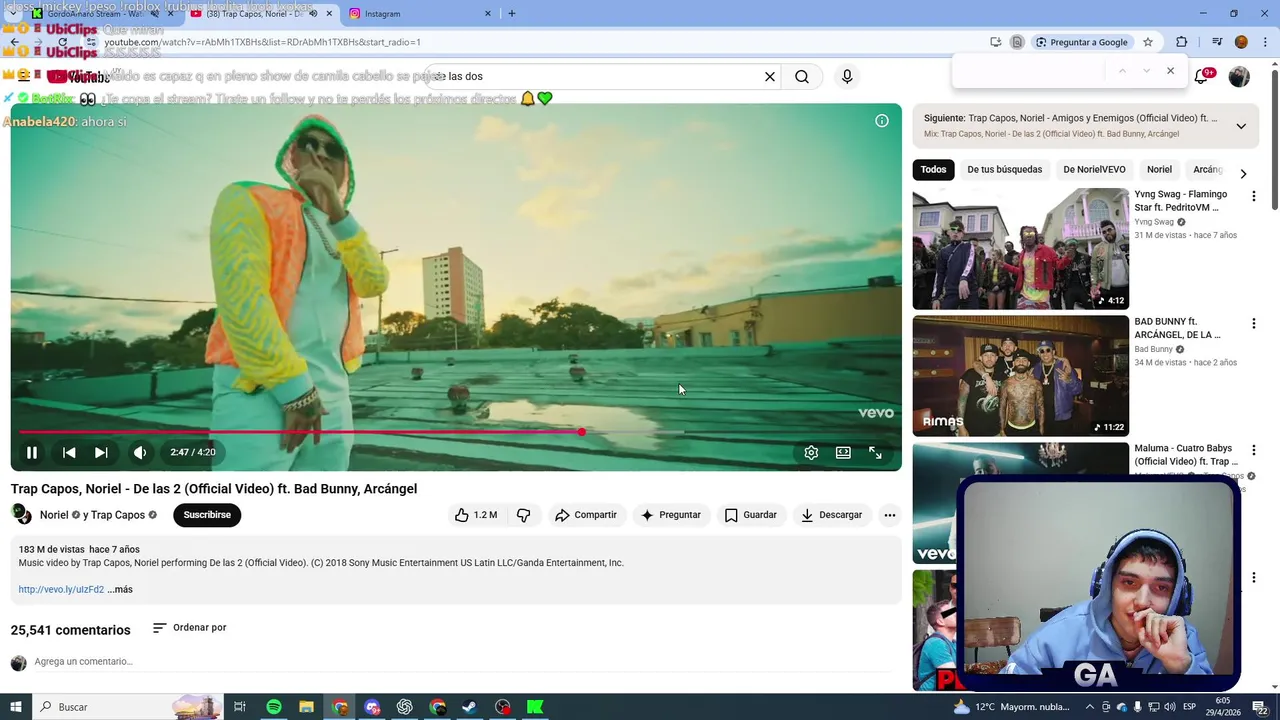The image size is (1280, 720).
Task: Dislike the video
Action: pos(523,515)
